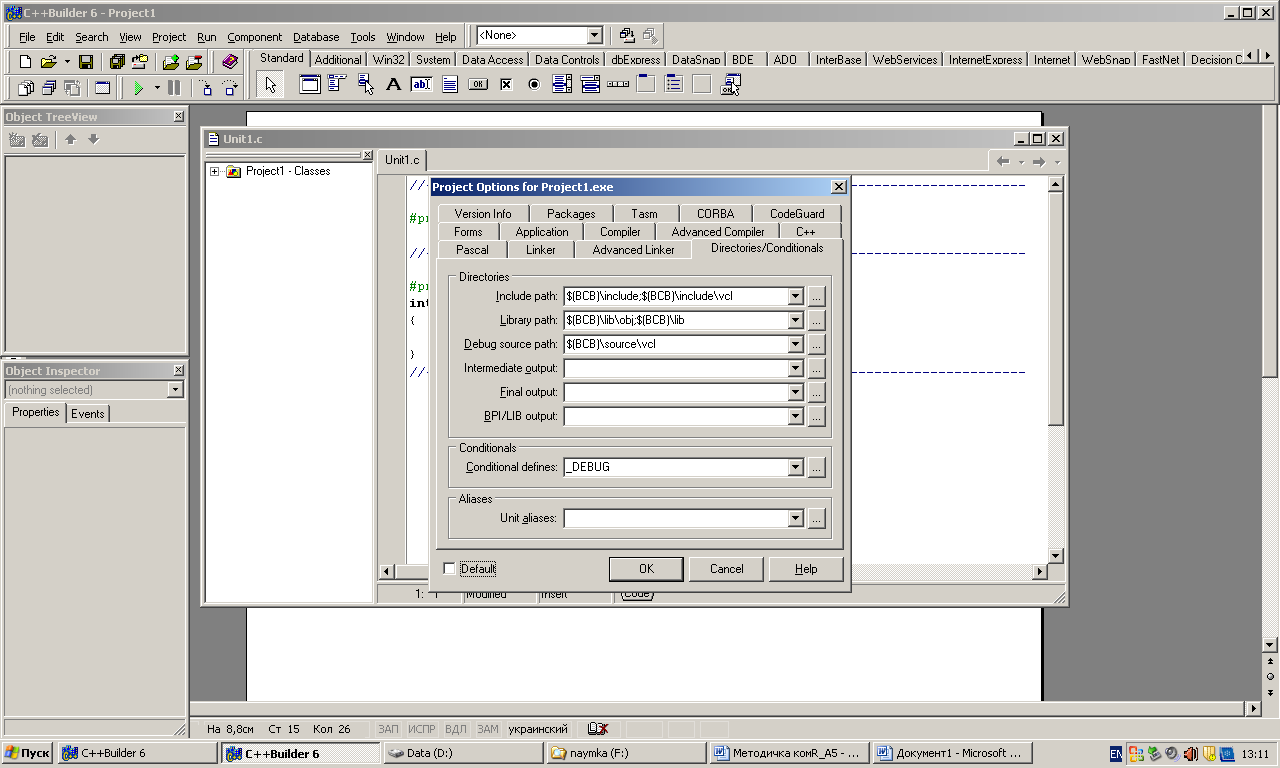Screen dimensions: 1280x768
Task: Open the Intermediate output dropdown
Action: click(796, 368)
